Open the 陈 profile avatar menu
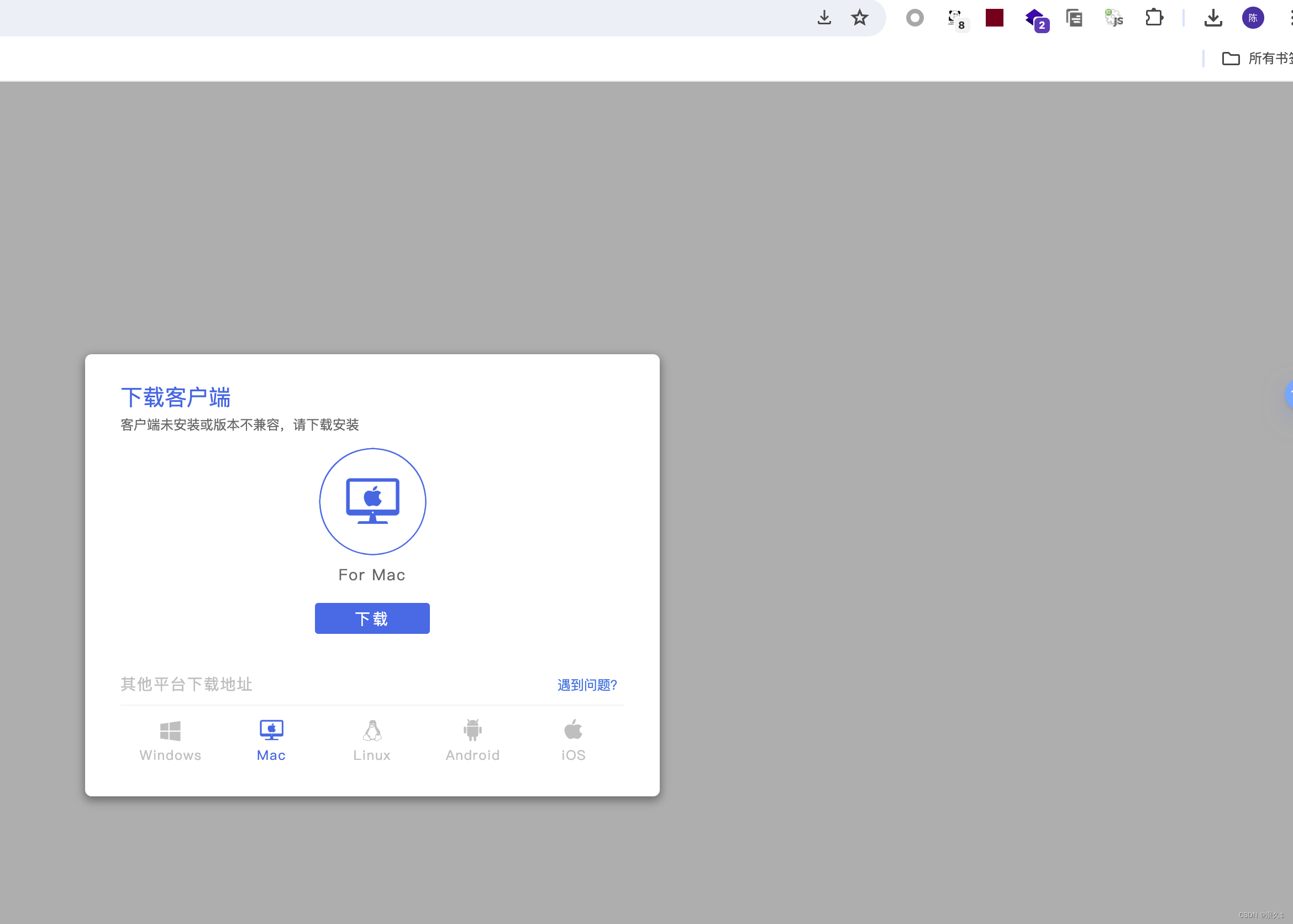 [x=1253, y=18]
